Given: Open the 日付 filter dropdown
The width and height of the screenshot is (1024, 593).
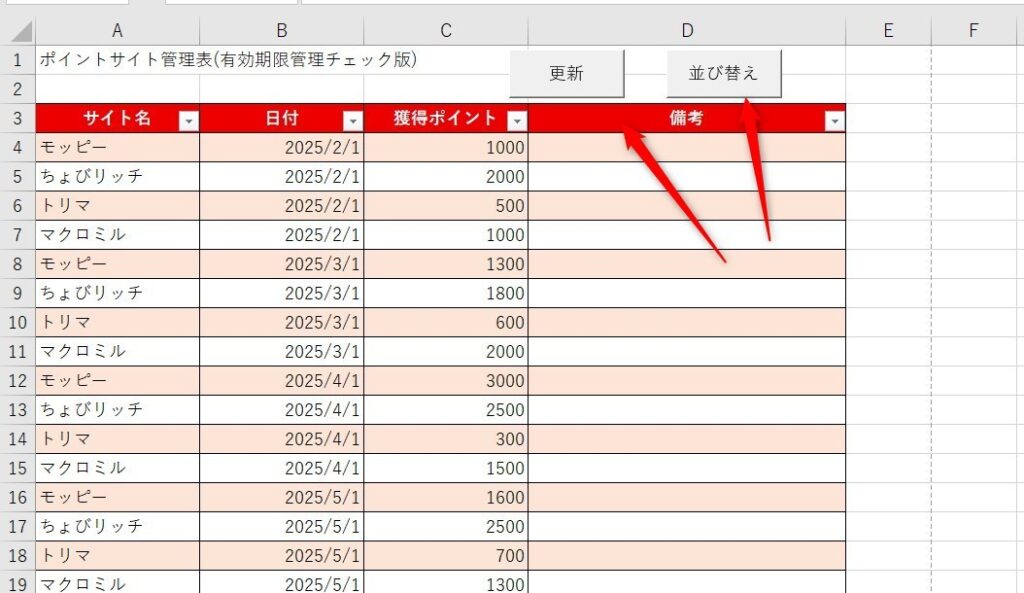Looking at the screenshot, I should pyautogui.click(x=353, y=121).
